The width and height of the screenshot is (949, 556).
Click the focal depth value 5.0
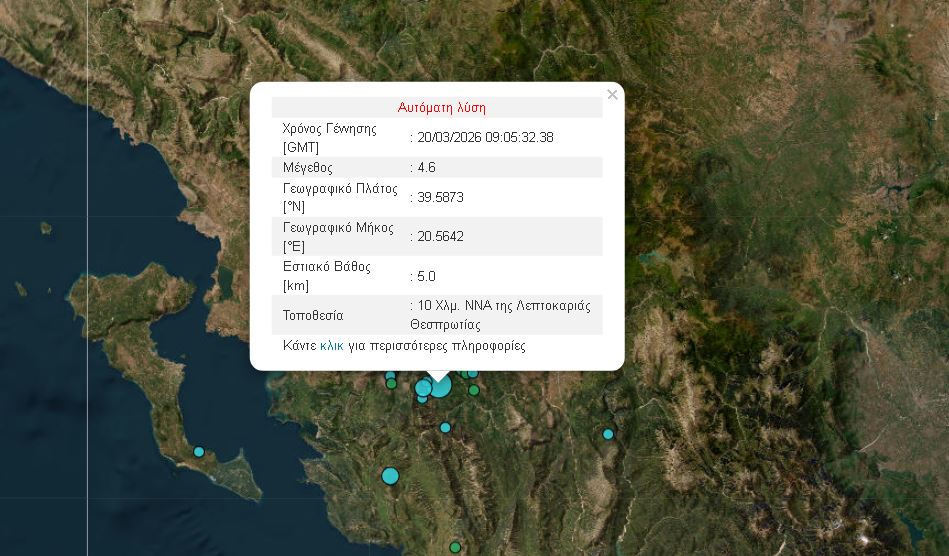[x=426, y=277]
